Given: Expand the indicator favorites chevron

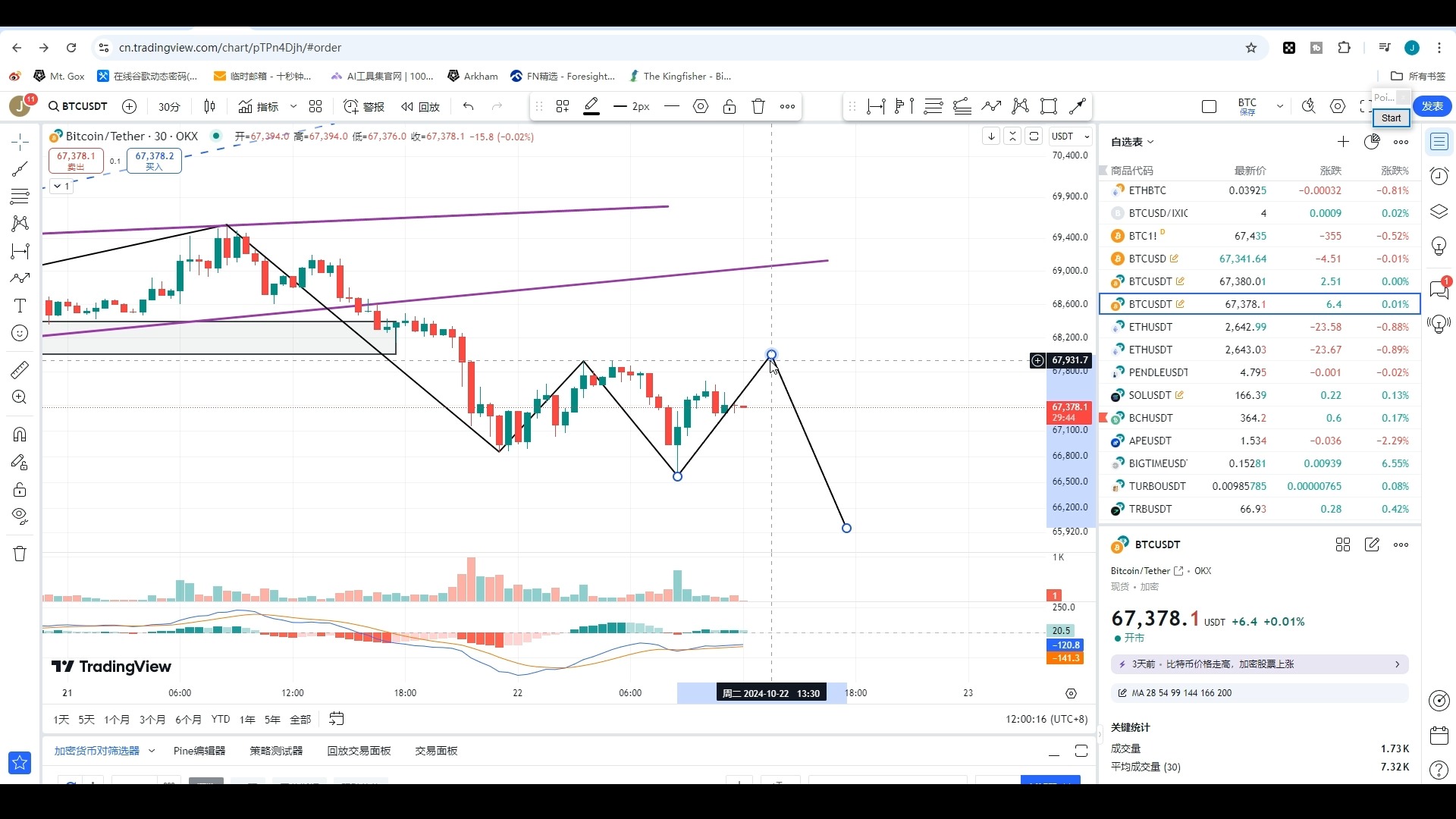Looking at the screenshot, I should click(x=293, y=106).
